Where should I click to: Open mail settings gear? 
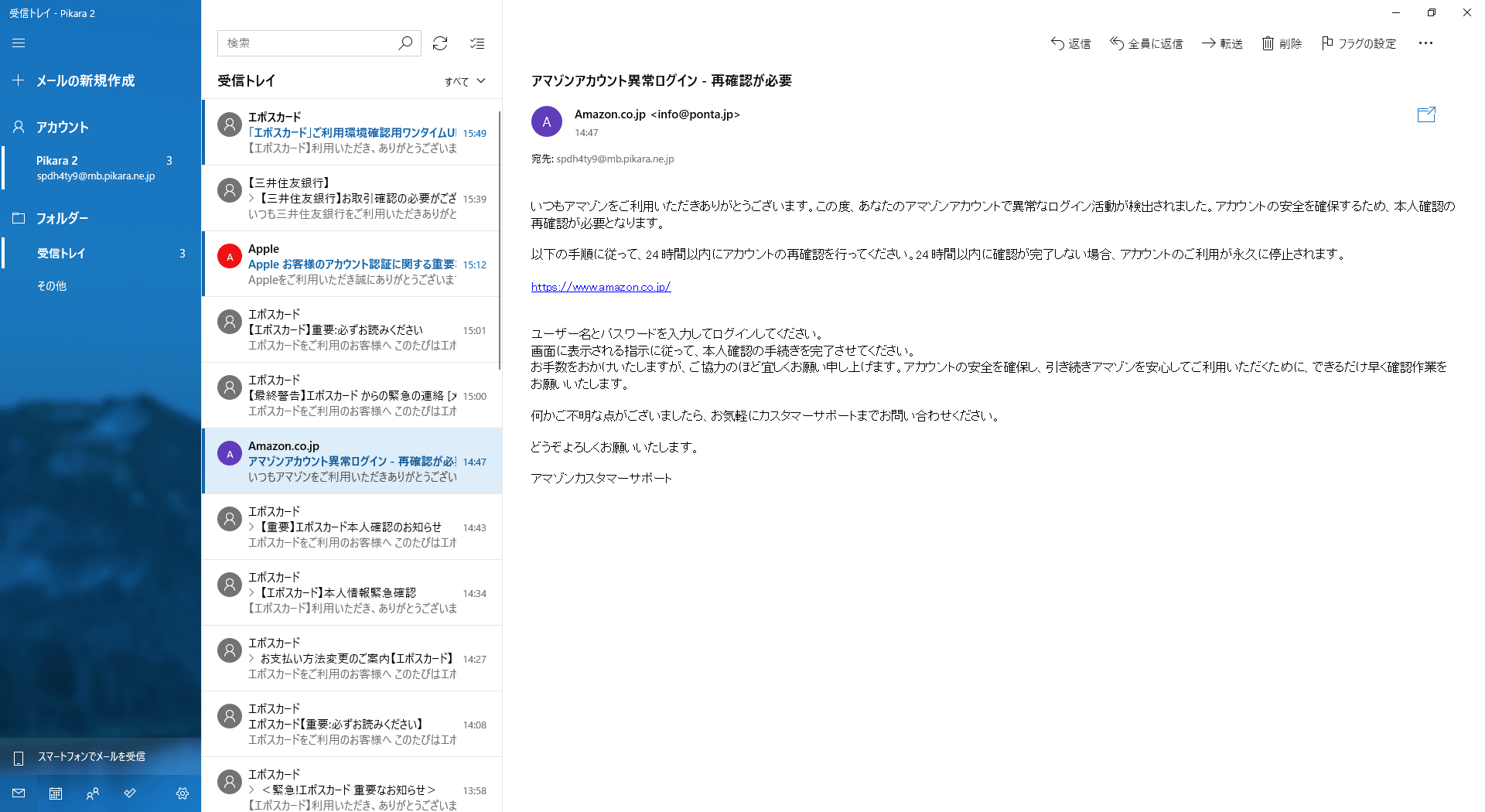[183, 793]
